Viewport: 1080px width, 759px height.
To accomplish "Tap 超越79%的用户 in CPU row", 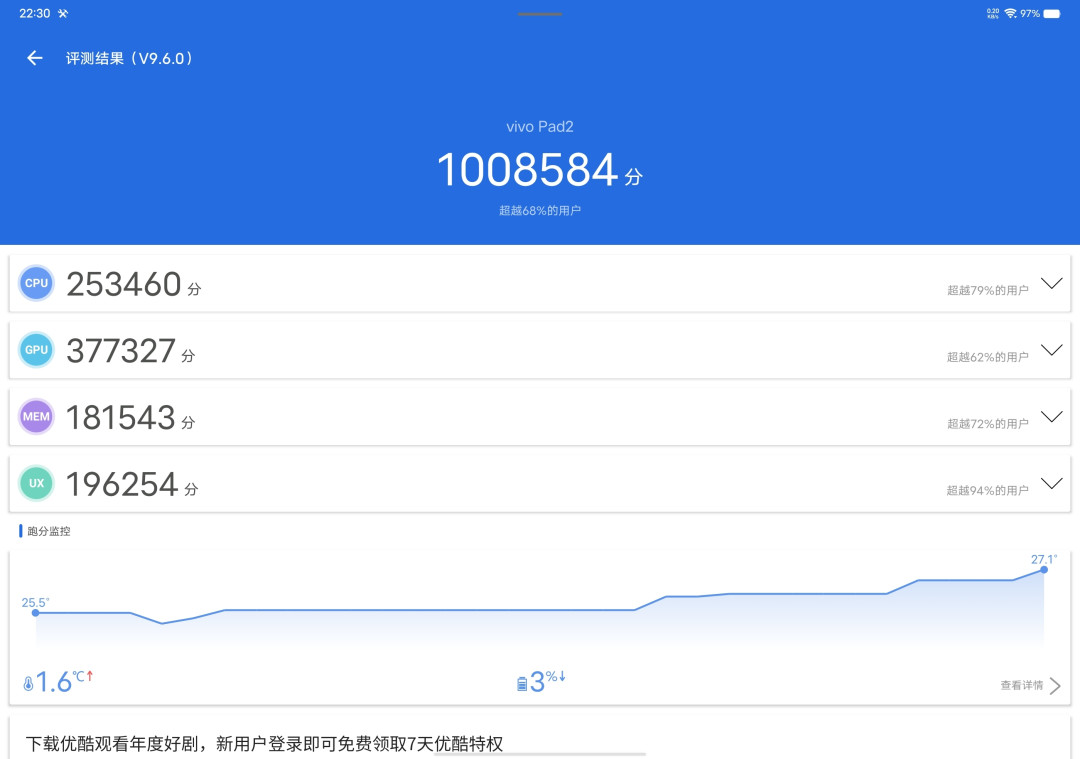I will click(988, 291).
